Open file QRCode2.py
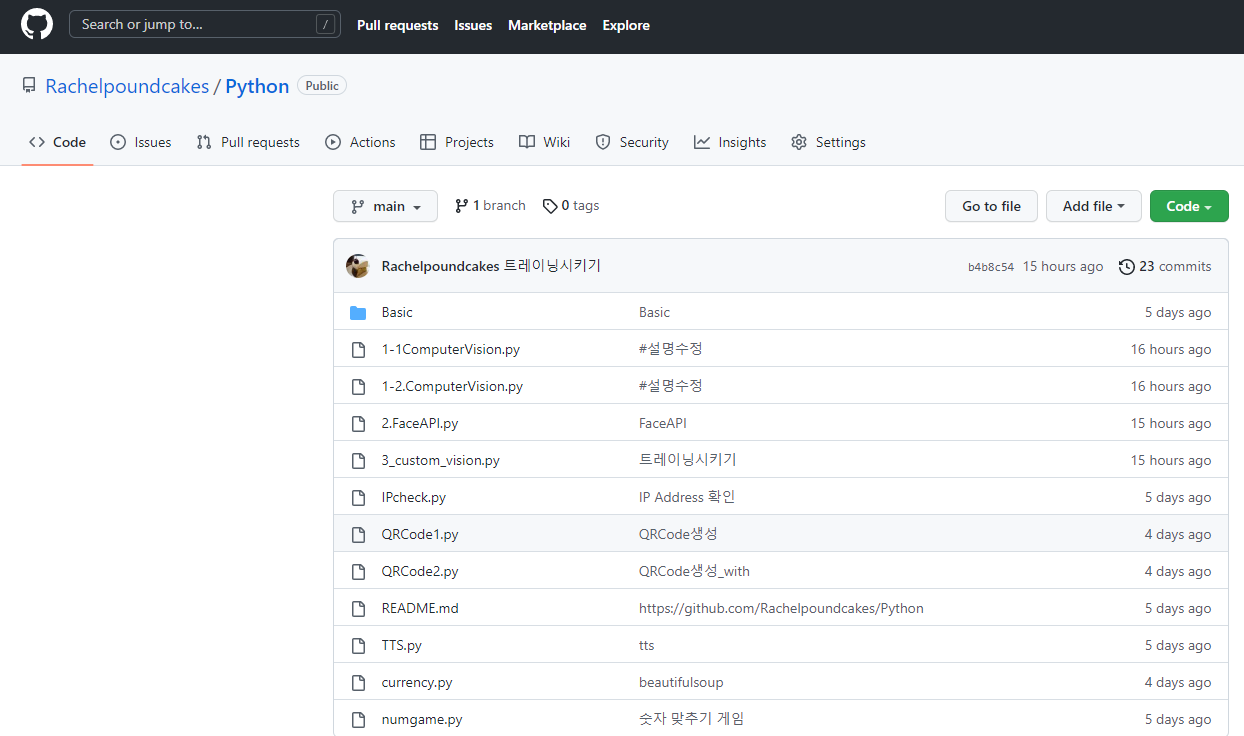This screenshot has width=1244, height=736. tap(420, 572)
